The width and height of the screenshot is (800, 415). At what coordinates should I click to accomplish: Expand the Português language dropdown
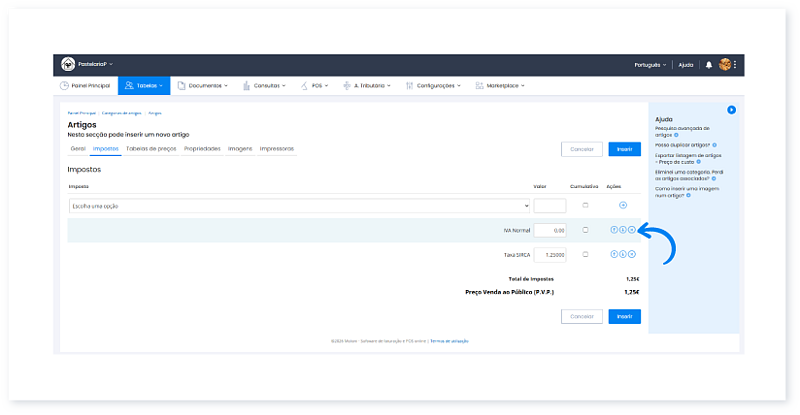(651, 64)
